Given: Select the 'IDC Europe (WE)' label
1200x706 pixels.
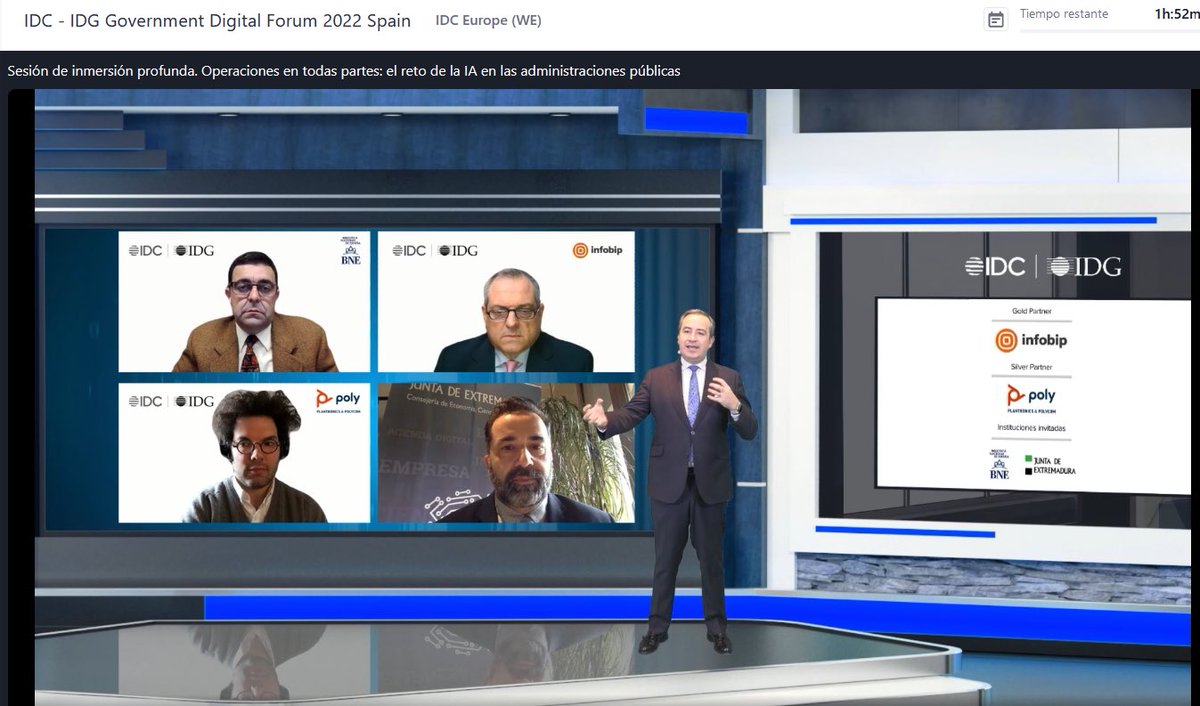Looking at the screenshot, I should click(x=489, y=21).
